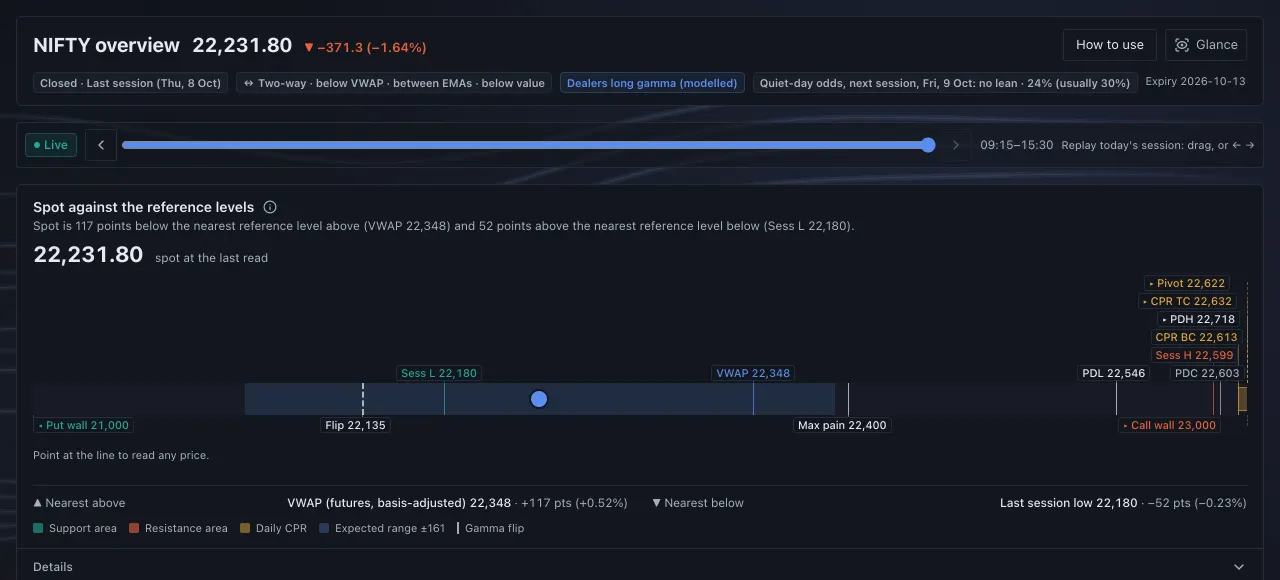Click the Flip 22,135 level tag
Viewport: 1280px width, 580px height.
355,425
